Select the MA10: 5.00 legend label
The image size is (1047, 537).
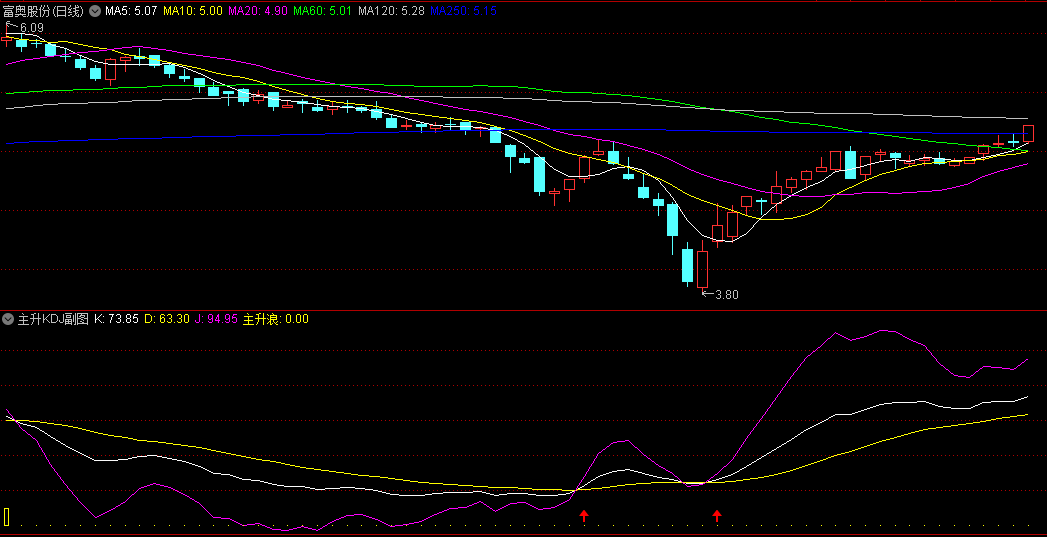(x=192, y=11)
